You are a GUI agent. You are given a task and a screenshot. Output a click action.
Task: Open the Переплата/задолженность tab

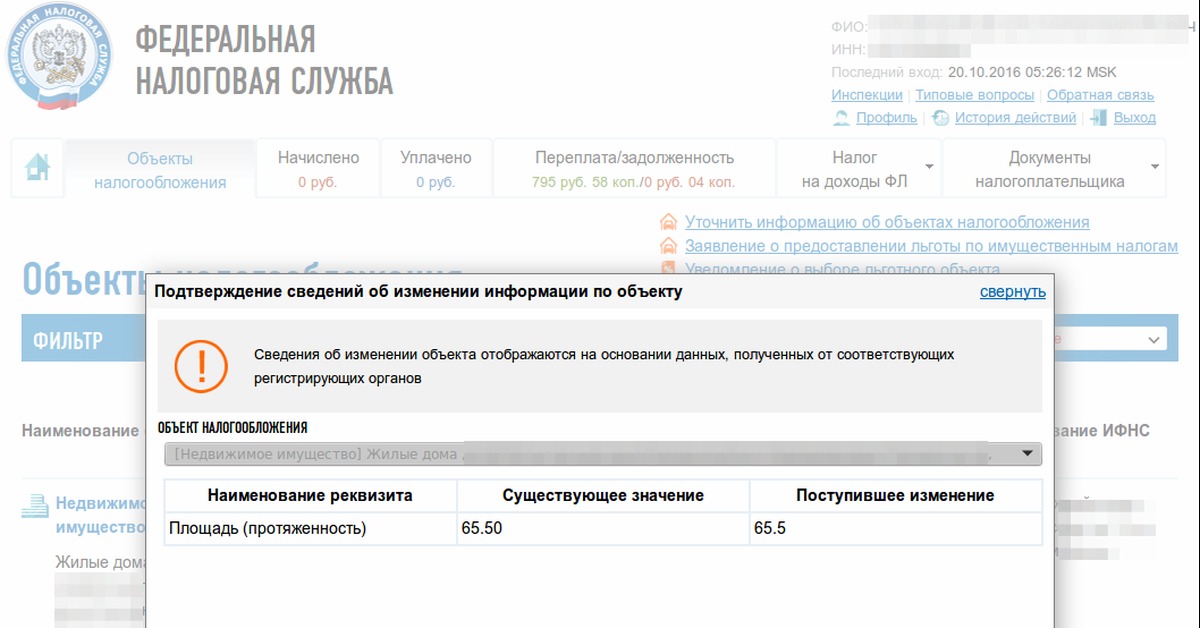(634, 169)
